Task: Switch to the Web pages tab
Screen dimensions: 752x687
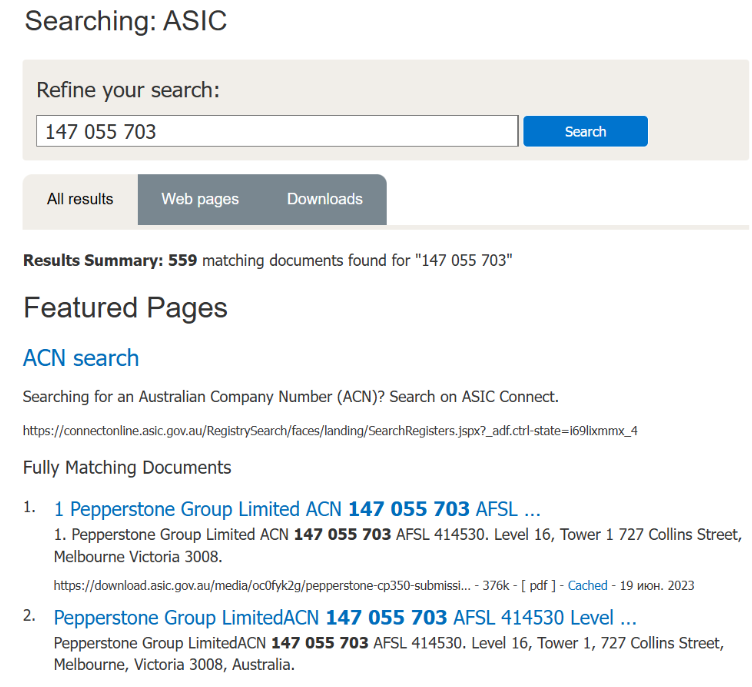Action: [x=200, y=199]
